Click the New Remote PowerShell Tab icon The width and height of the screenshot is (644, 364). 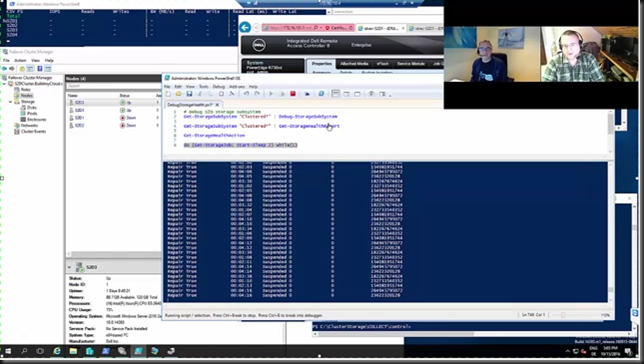[x=307, y=94]
